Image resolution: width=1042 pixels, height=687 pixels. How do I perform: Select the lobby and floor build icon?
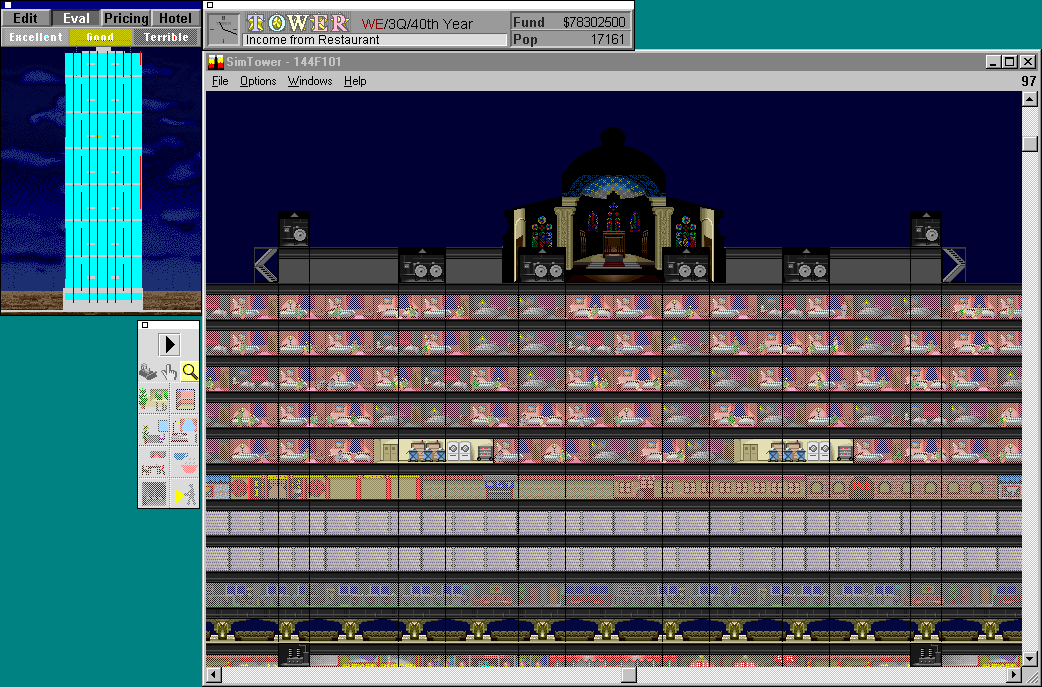click(x=154, y=400)
